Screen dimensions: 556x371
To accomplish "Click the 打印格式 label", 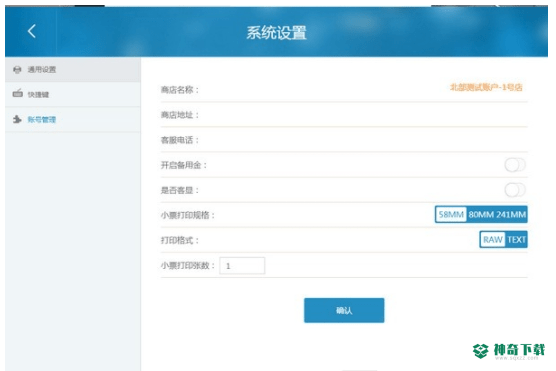I will coord(180,240).
